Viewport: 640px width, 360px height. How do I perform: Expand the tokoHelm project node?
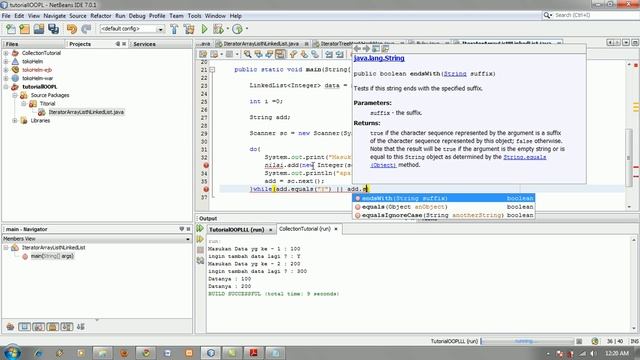coord(6,62)
